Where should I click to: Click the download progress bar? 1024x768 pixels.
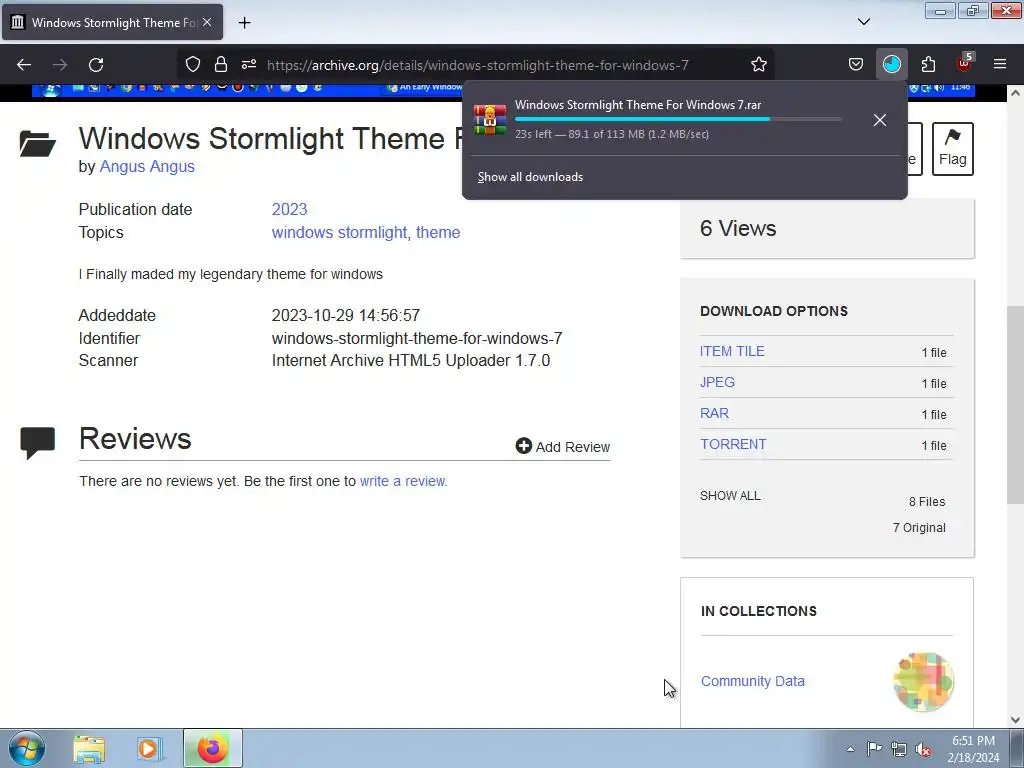pos(678,119)
